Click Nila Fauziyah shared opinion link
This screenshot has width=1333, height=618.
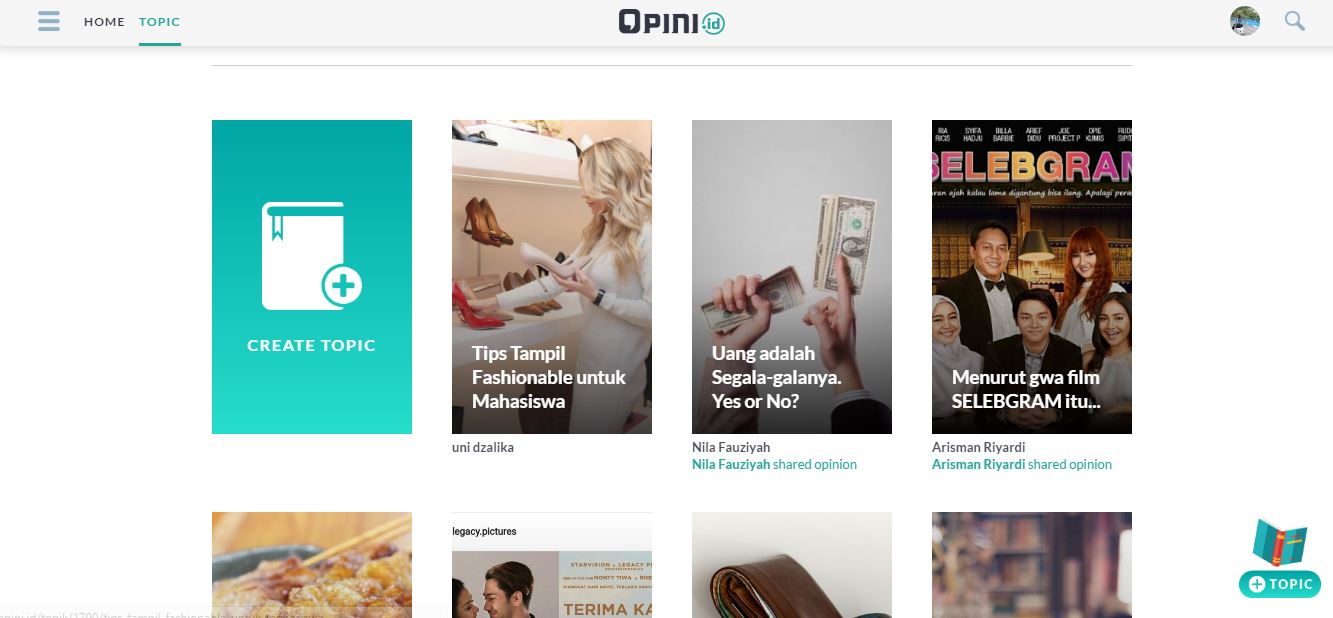(x=774, y=464)
